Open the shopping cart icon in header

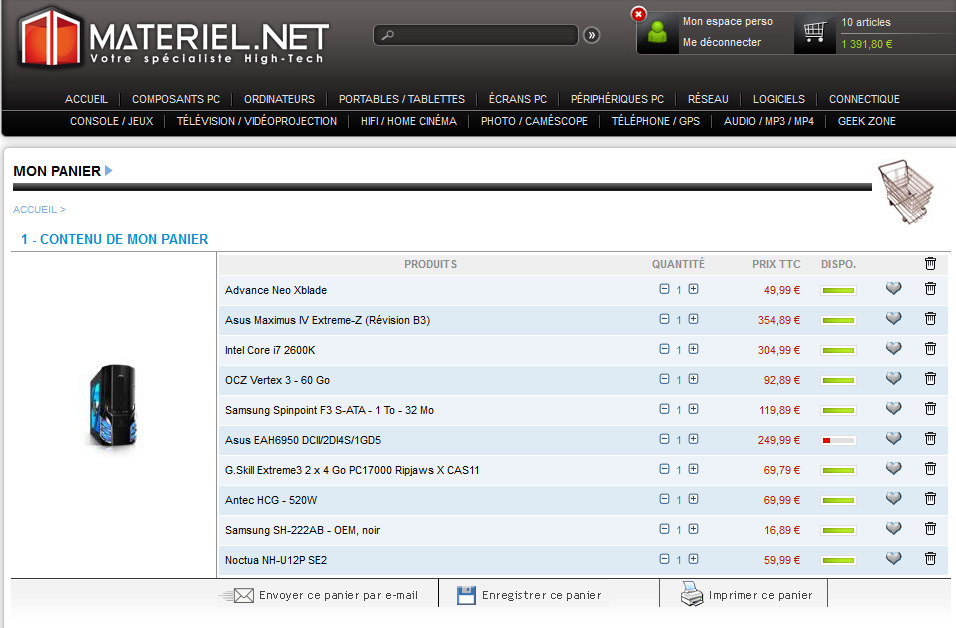[x=814, y=34]
